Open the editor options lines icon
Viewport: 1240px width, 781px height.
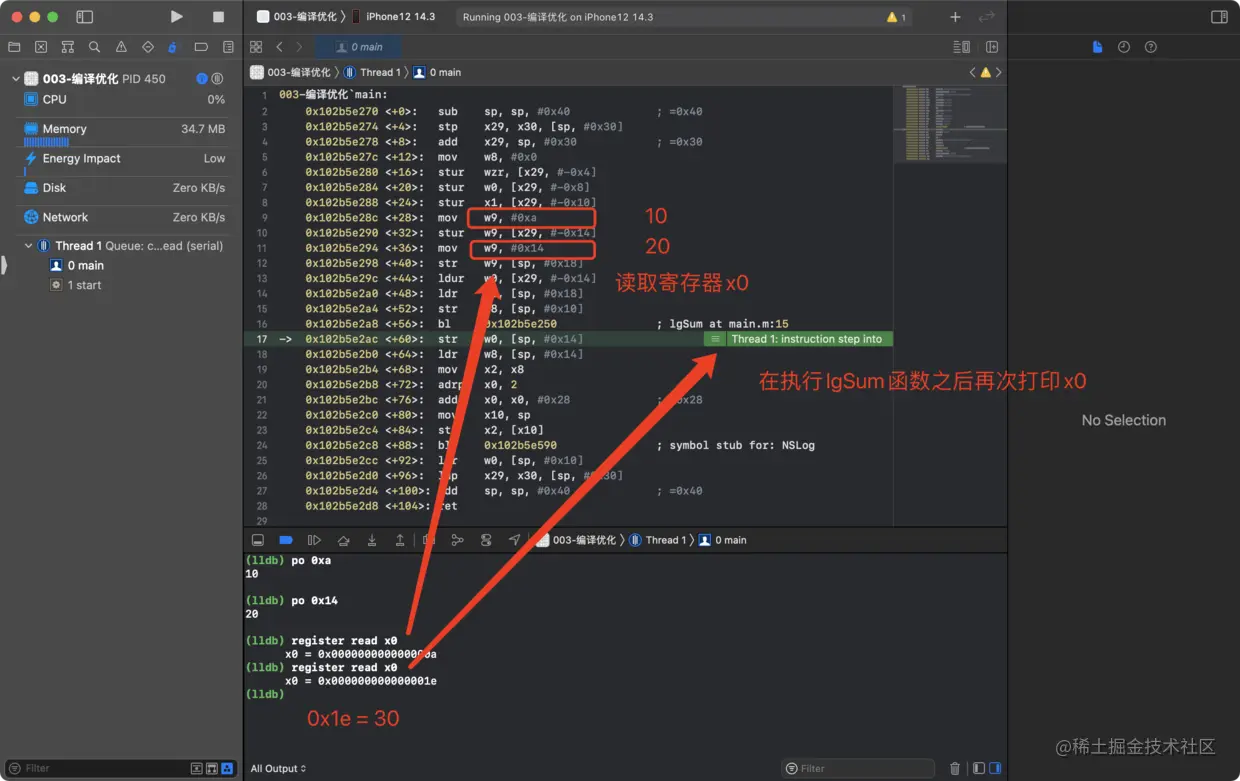point(962,47)
